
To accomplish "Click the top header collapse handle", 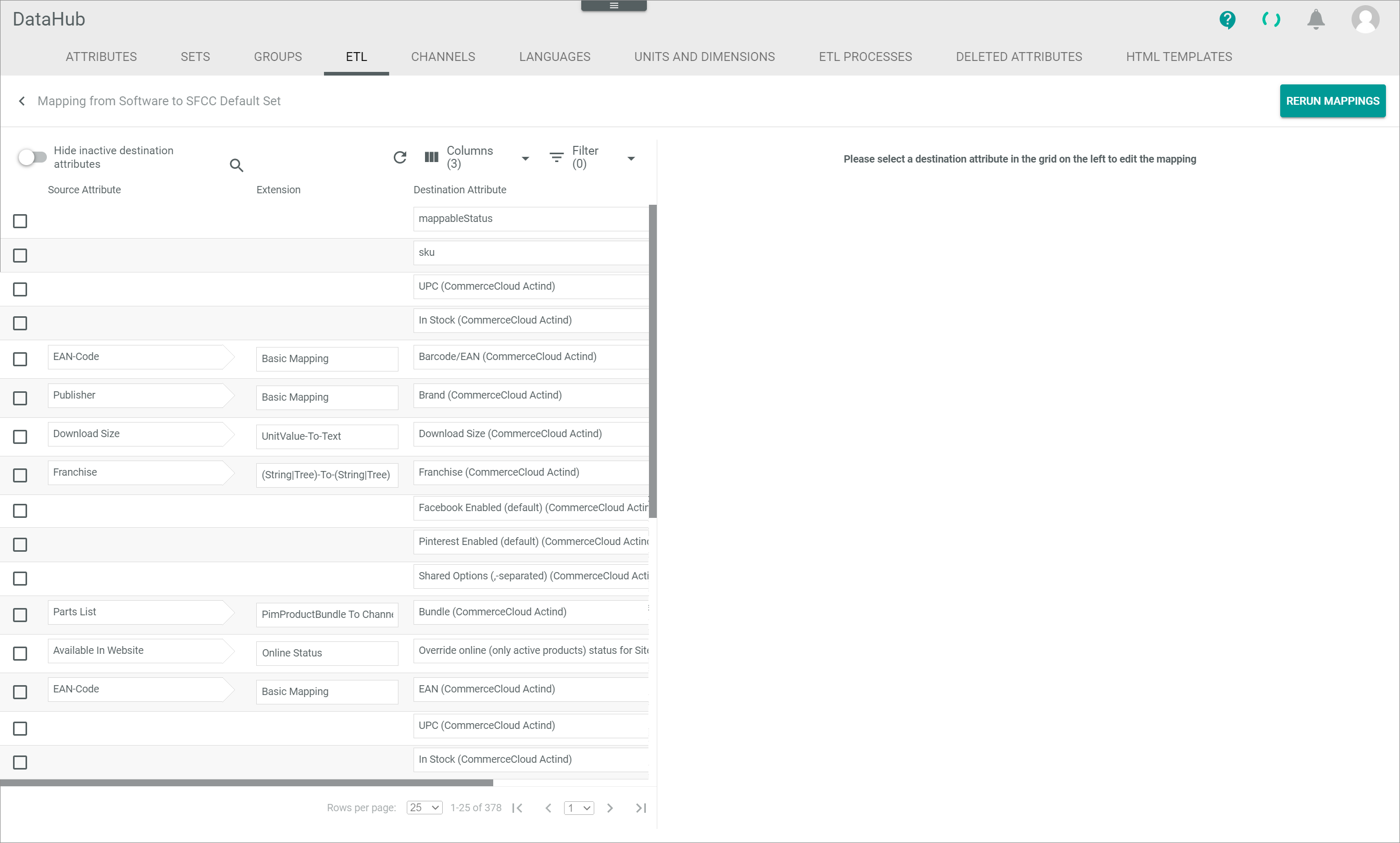I will [x=614, y=6].
